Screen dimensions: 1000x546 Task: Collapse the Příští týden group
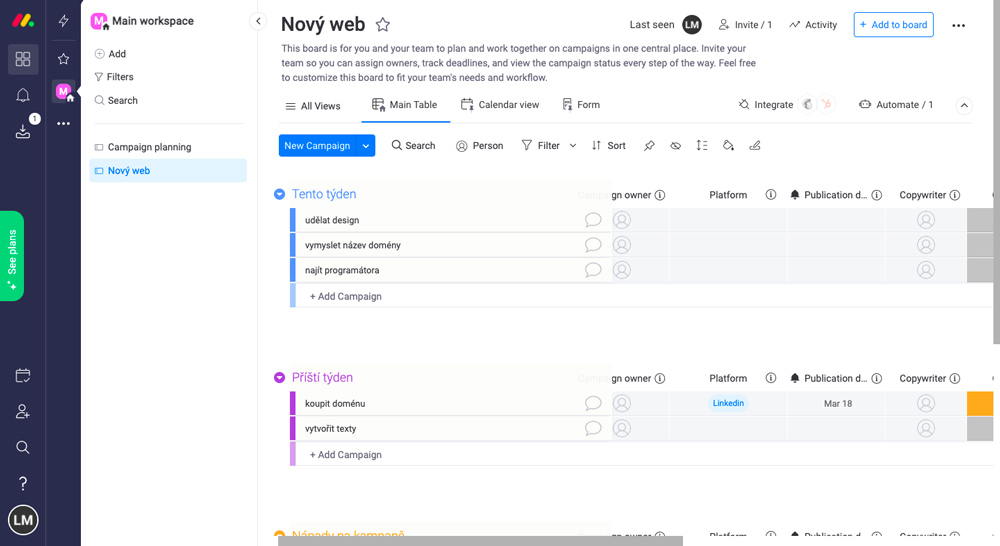[x=279, y=378]
